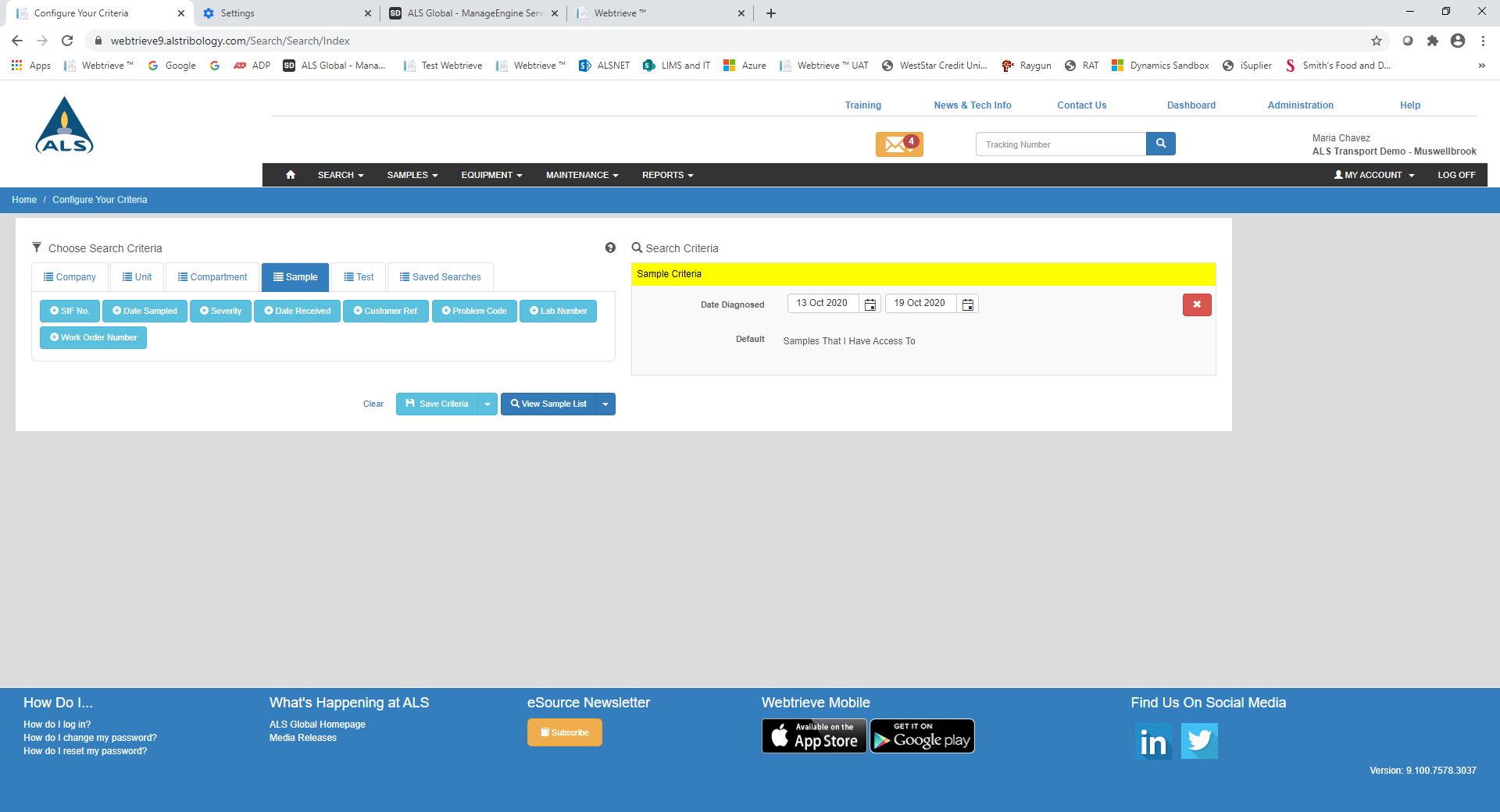Click the tracking number search magnifier button
This screenshot has height=812, width=1500.
(1160, 144)
